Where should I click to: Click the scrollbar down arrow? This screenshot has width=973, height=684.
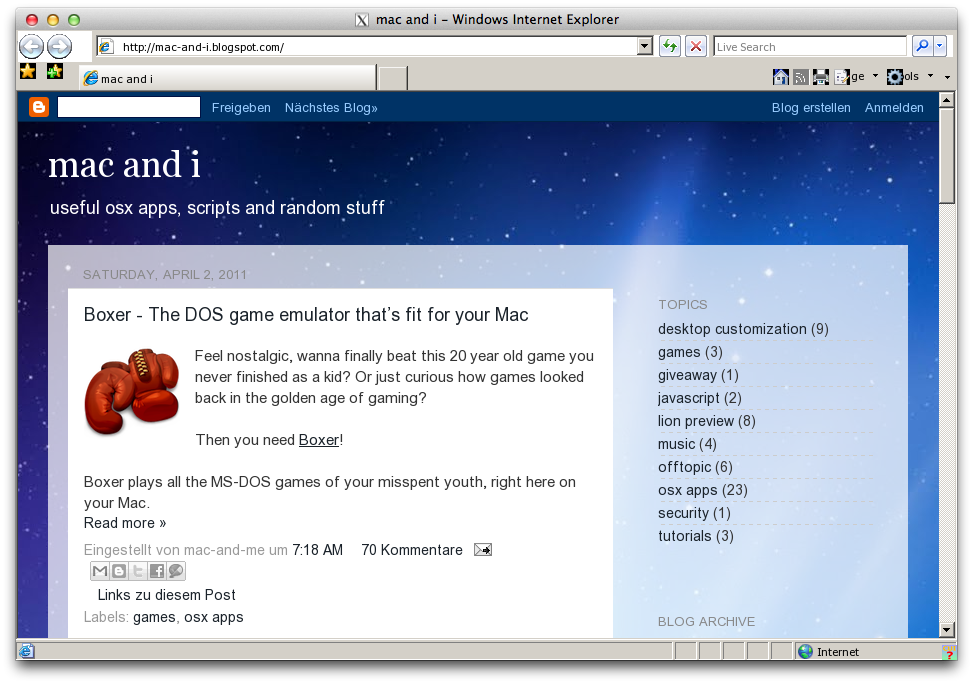[946, 630]
